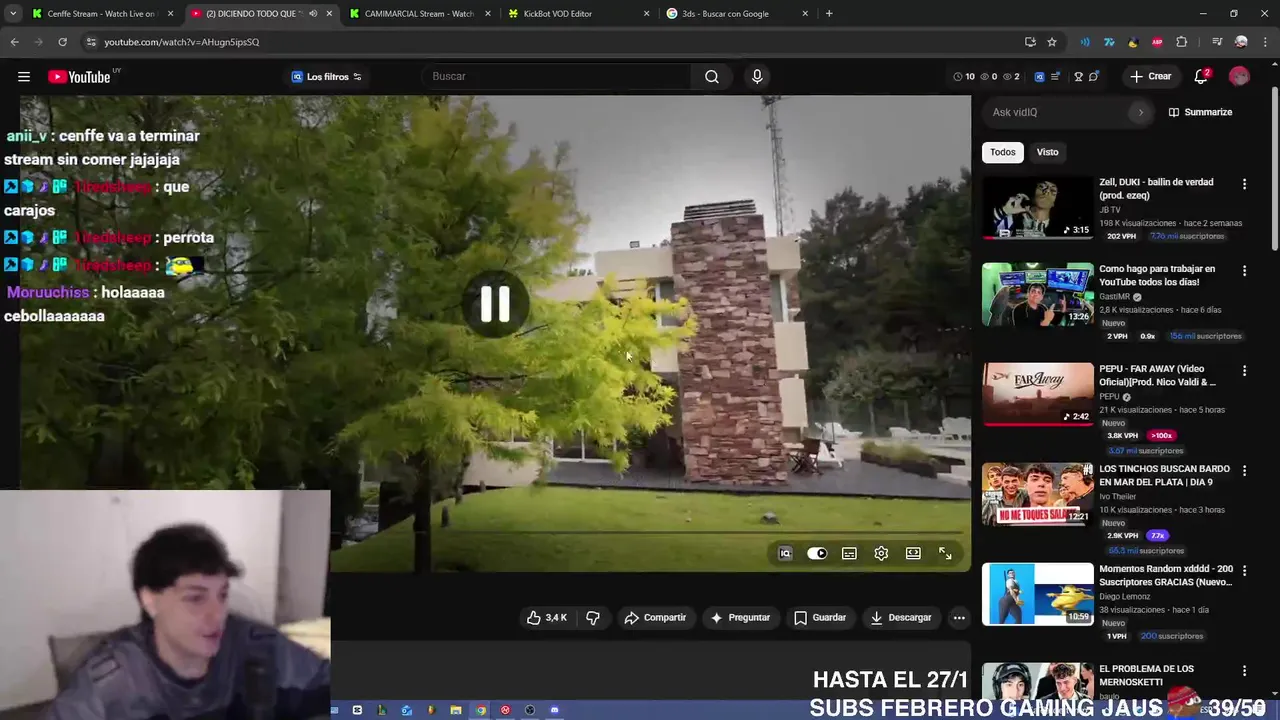Open options for Como hago para trabajar video

(1244, 271)
